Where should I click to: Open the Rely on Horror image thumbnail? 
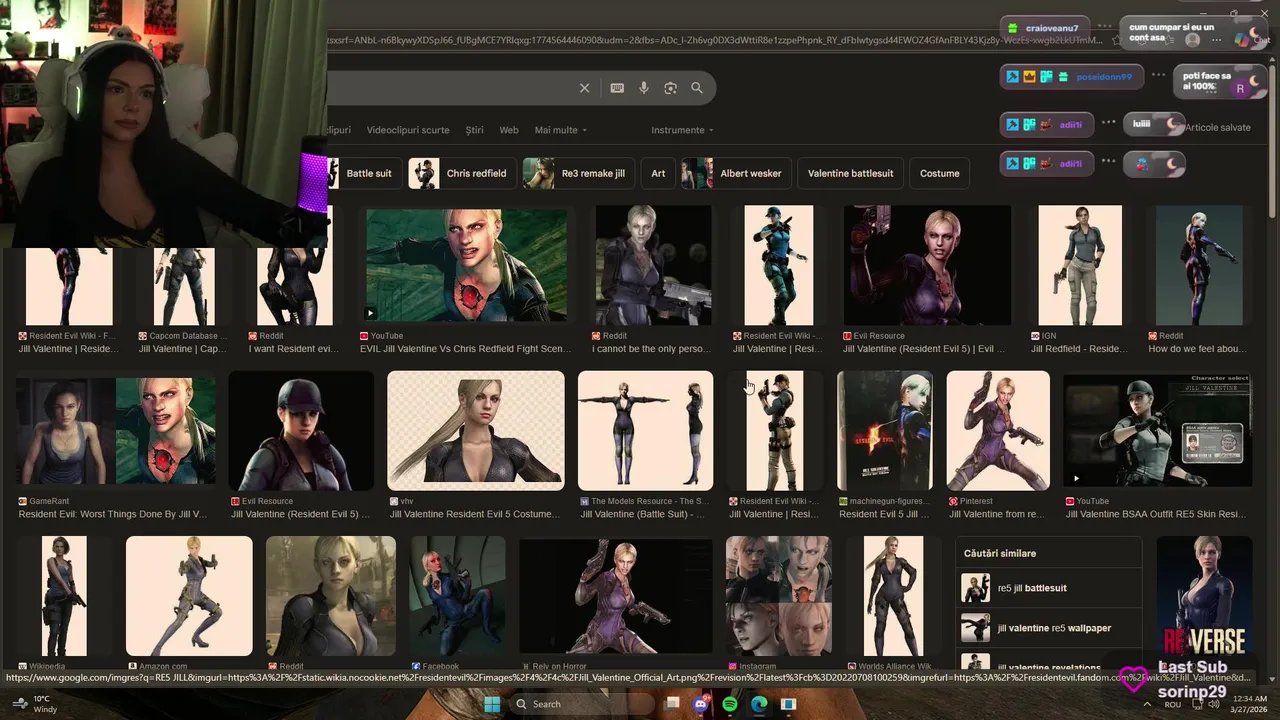coord(616,596)
